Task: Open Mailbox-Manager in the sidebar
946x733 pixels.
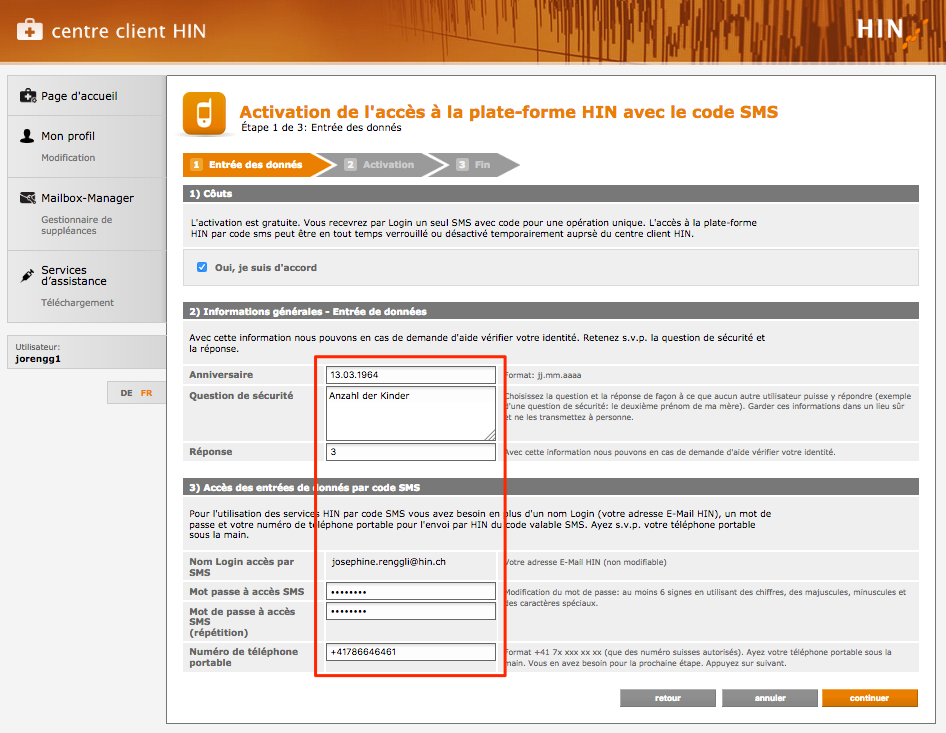Action: [87, 198]
